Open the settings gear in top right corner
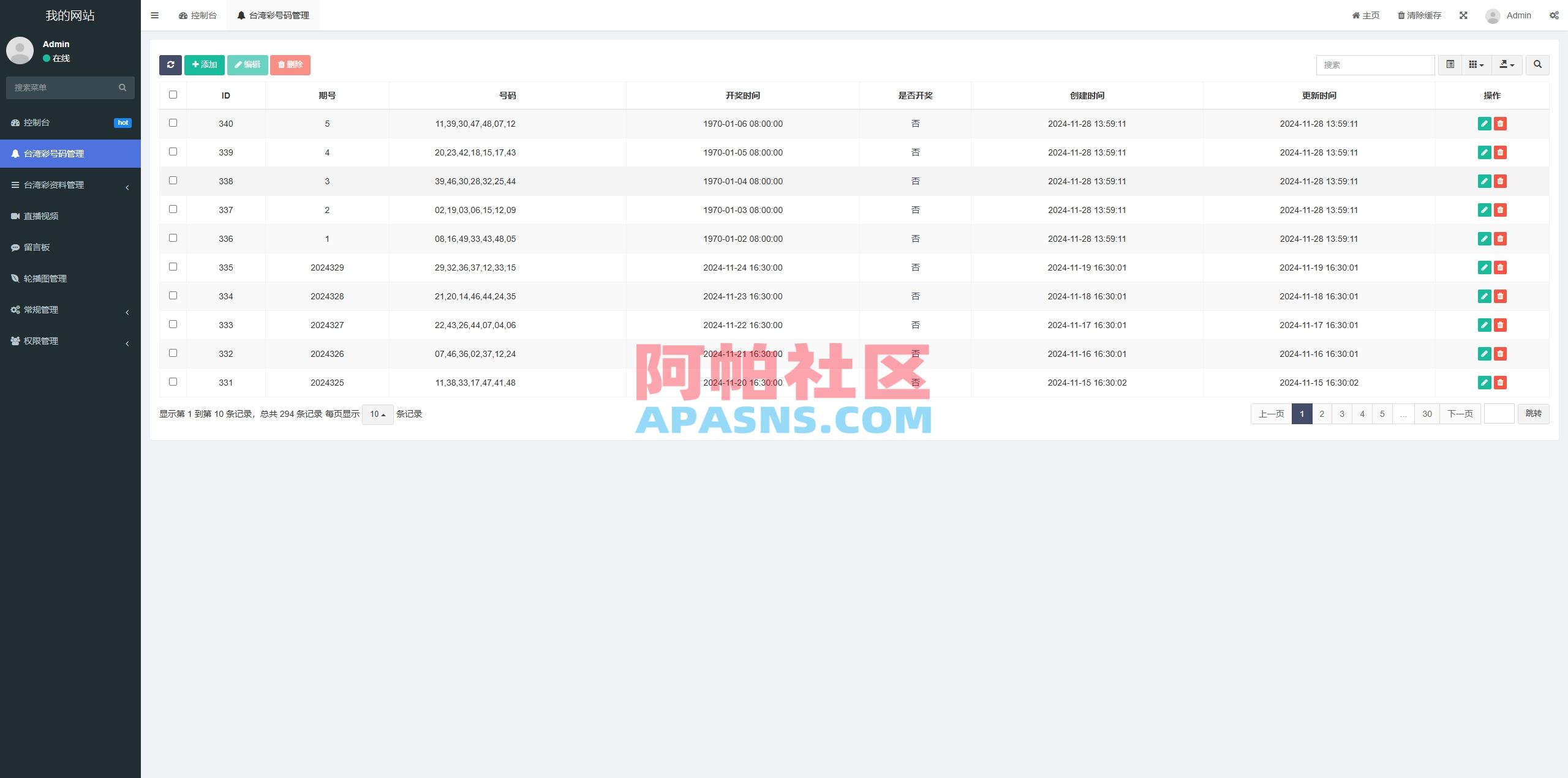1568x778 pixels. pos(1554,15)
